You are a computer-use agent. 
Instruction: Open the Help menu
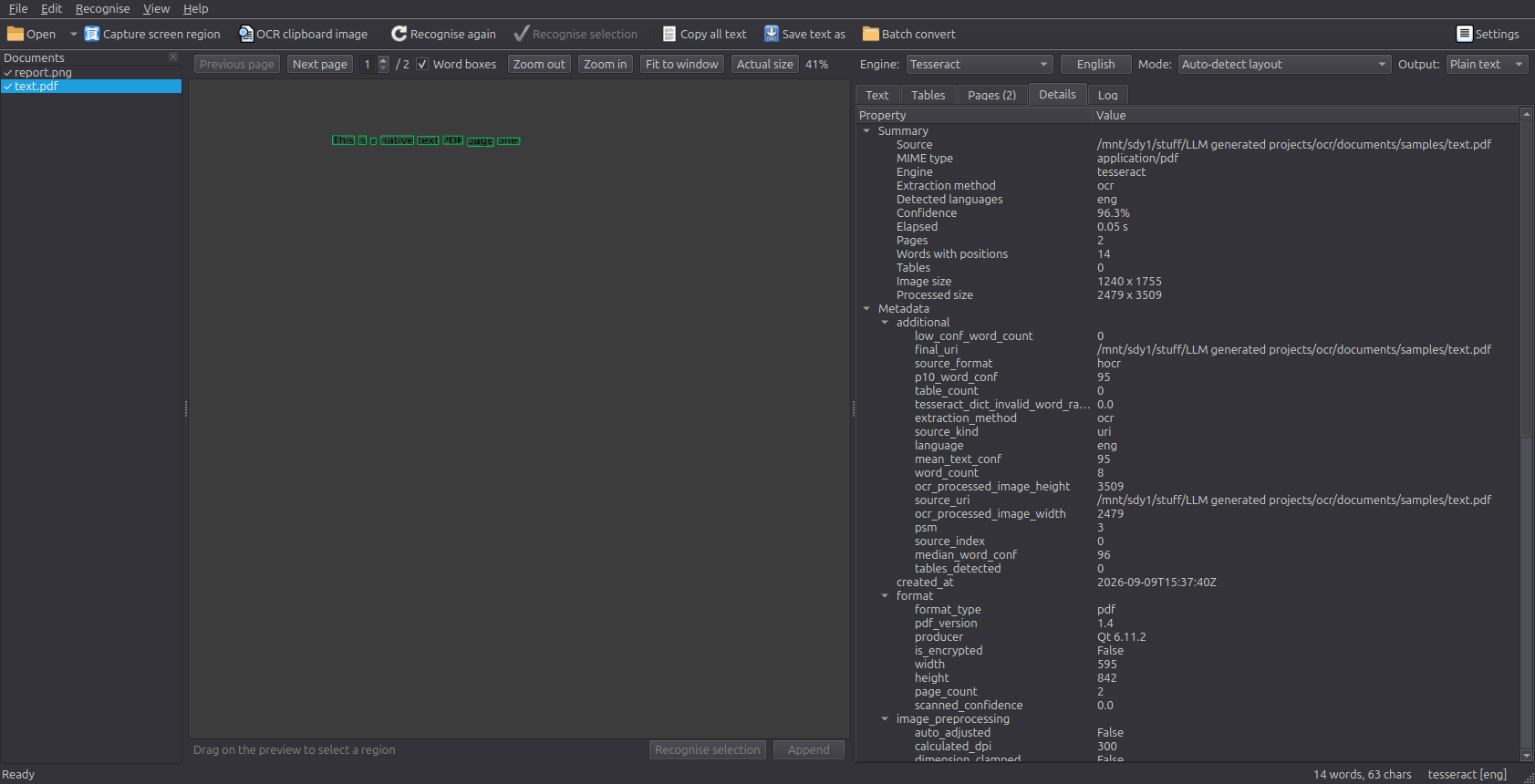click(x=195, y=8)
